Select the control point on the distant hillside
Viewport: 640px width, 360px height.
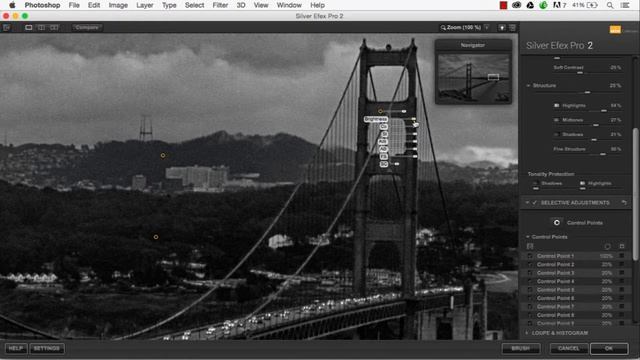coord(163,155)
